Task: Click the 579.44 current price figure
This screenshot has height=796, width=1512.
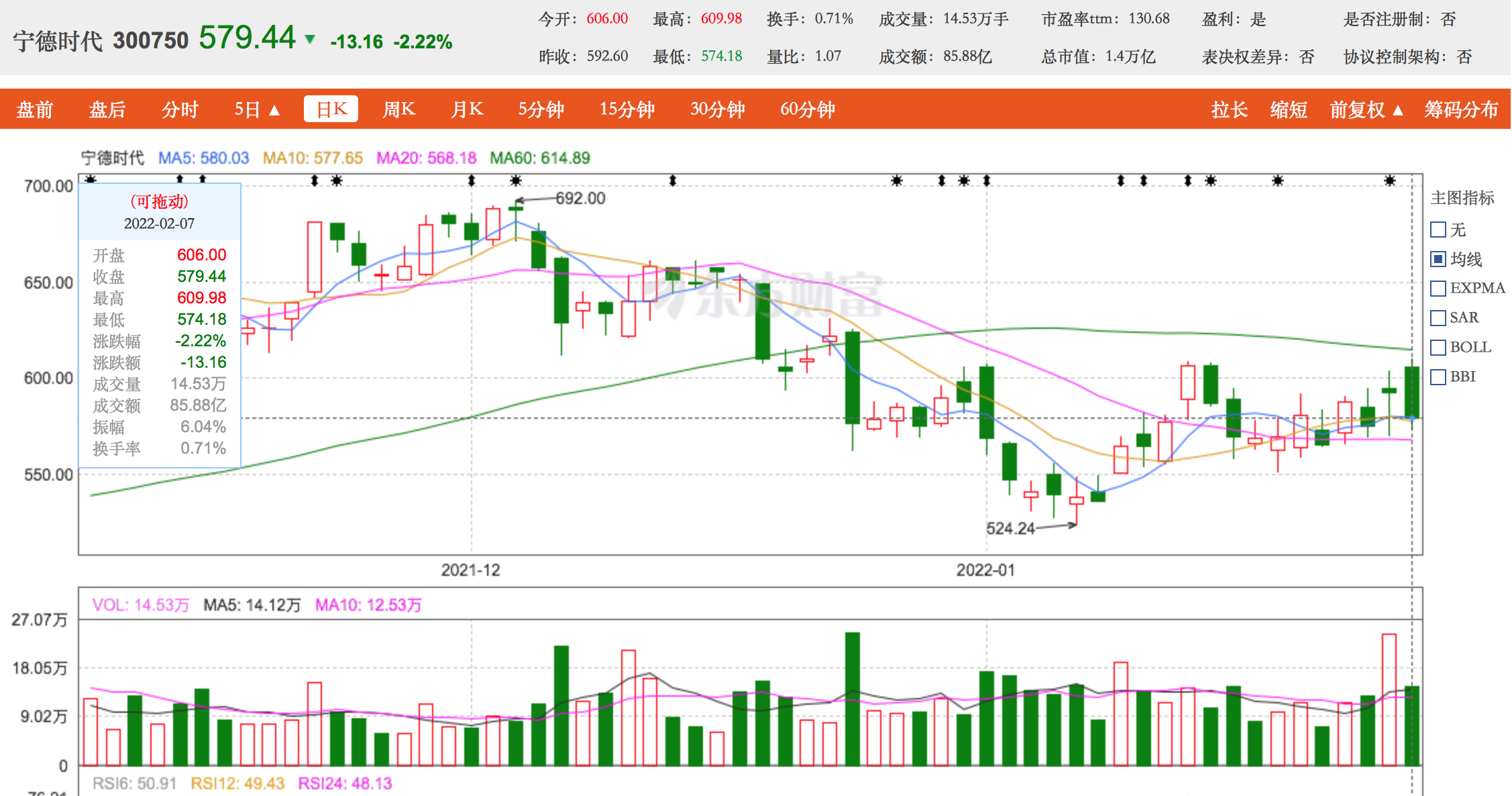Action: [x=247, y=38]
